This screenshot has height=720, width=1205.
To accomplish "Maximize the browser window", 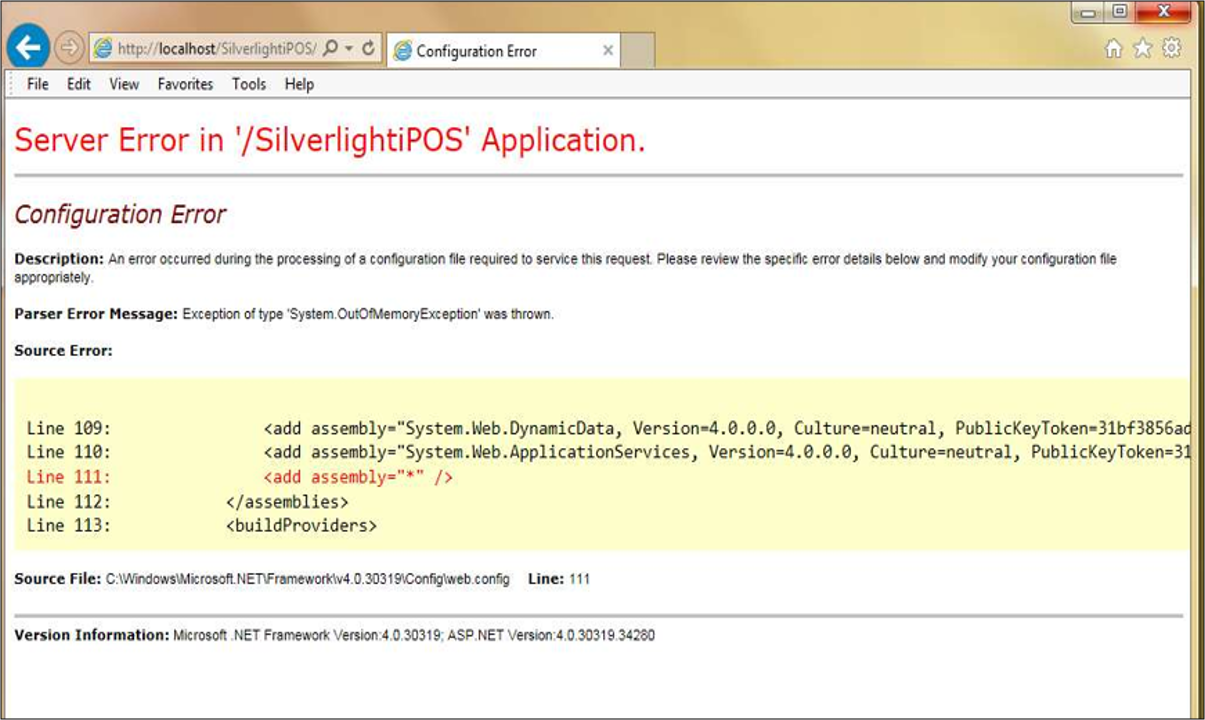I will point(1120,12).
